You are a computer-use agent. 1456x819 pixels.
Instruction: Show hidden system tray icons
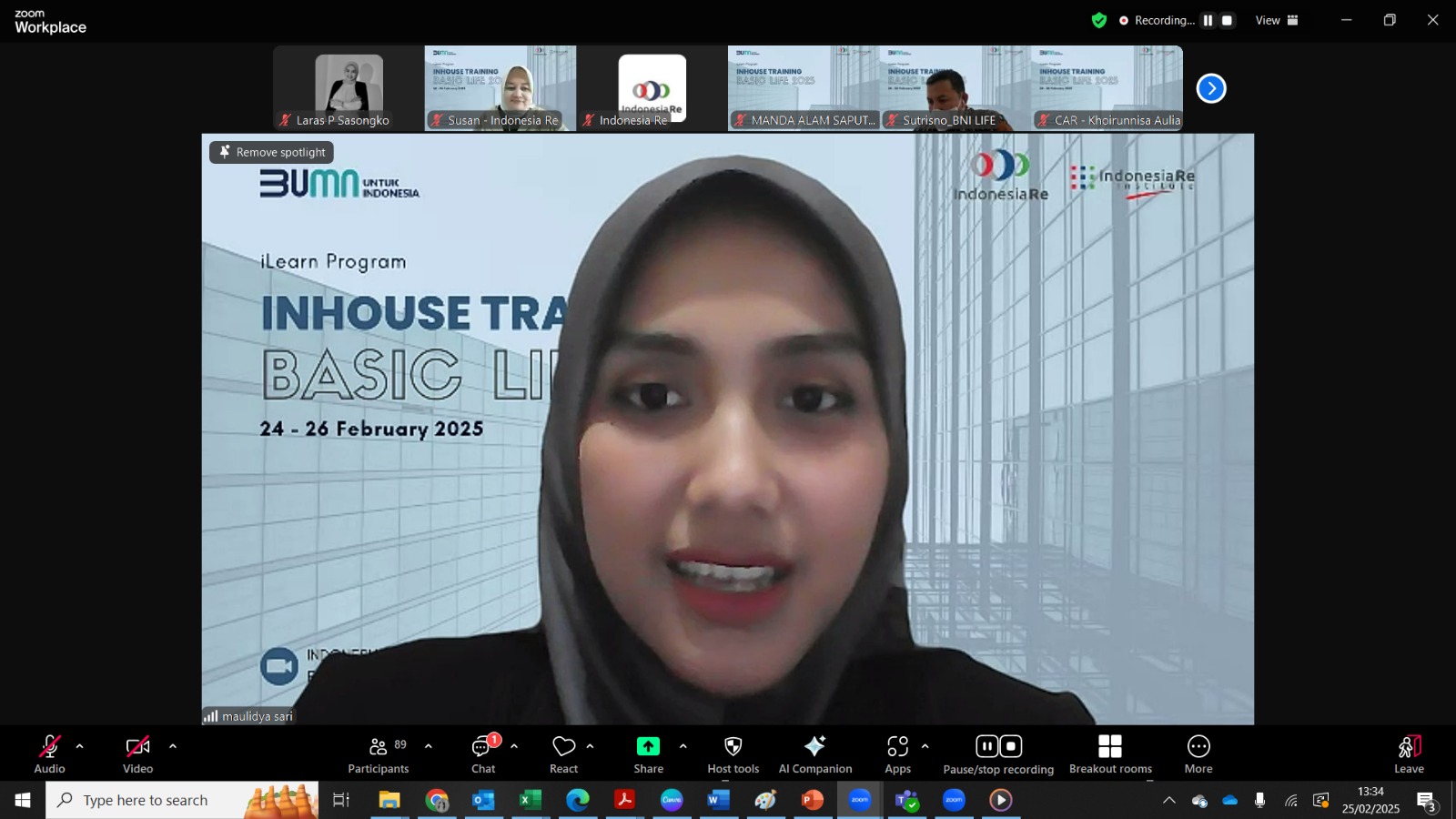click(x=1169, y=800)
